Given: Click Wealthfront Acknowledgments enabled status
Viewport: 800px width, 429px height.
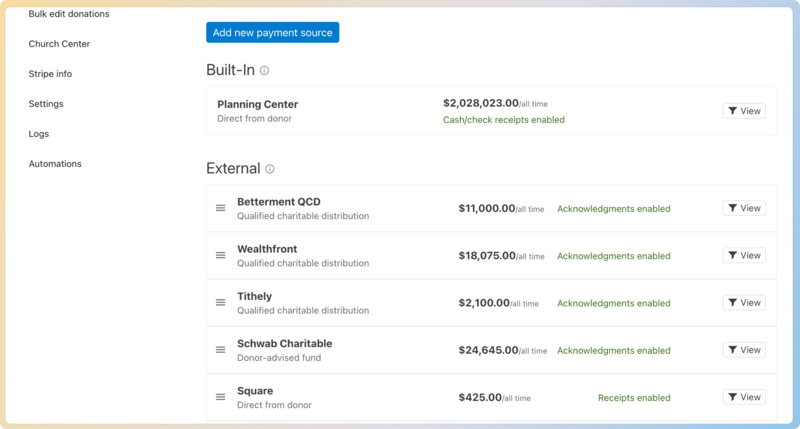Looking at the screenshot, I should pyautogui.click(x=614, y=256).
